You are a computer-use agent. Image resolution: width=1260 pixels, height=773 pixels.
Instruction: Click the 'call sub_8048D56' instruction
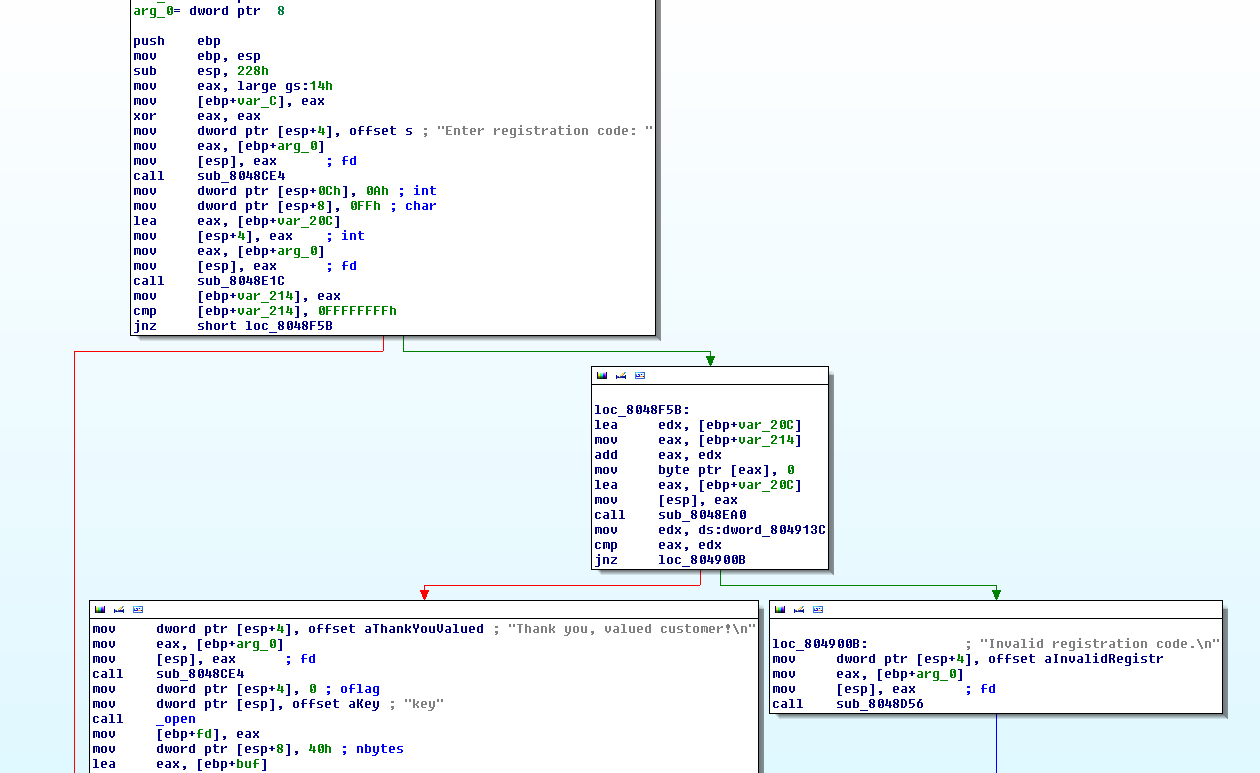point(848,704)
